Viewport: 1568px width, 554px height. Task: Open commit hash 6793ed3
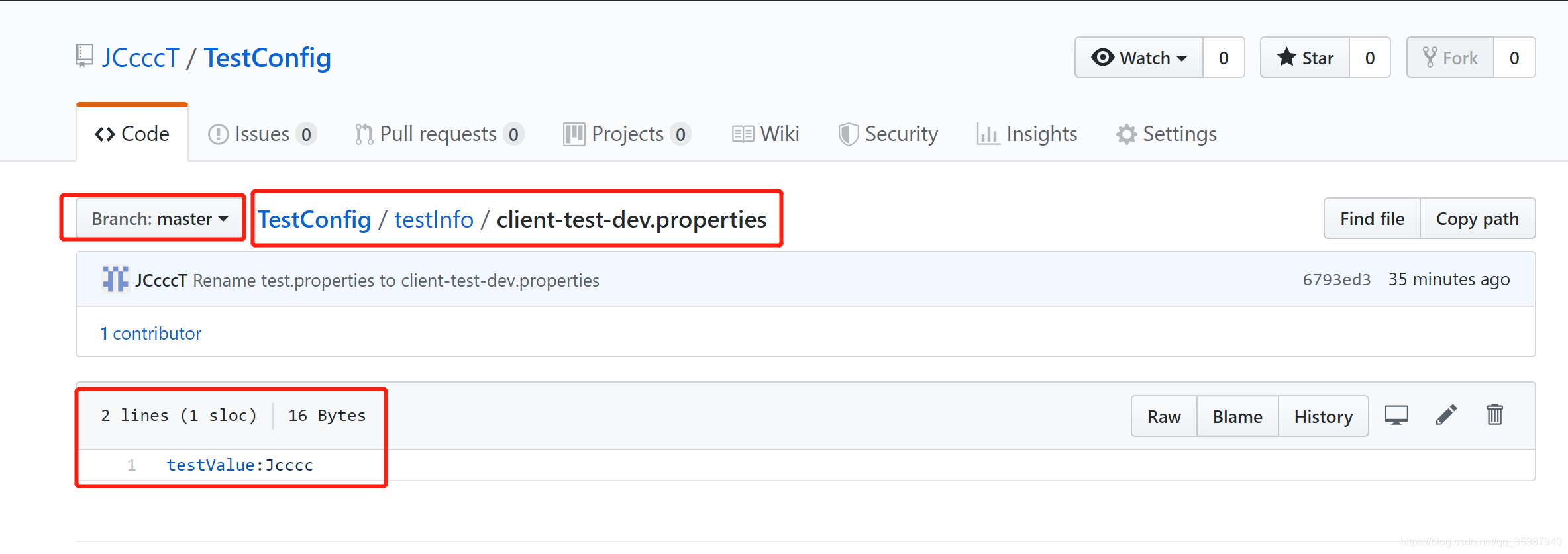tap(1337, 279)
